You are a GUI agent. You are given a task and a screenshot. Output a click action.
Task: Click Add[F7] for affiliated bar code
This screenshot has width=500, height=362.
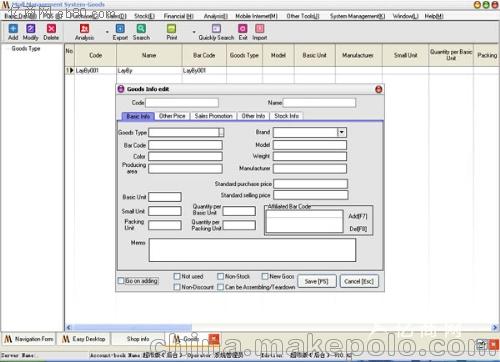click(x=358, y=216)
